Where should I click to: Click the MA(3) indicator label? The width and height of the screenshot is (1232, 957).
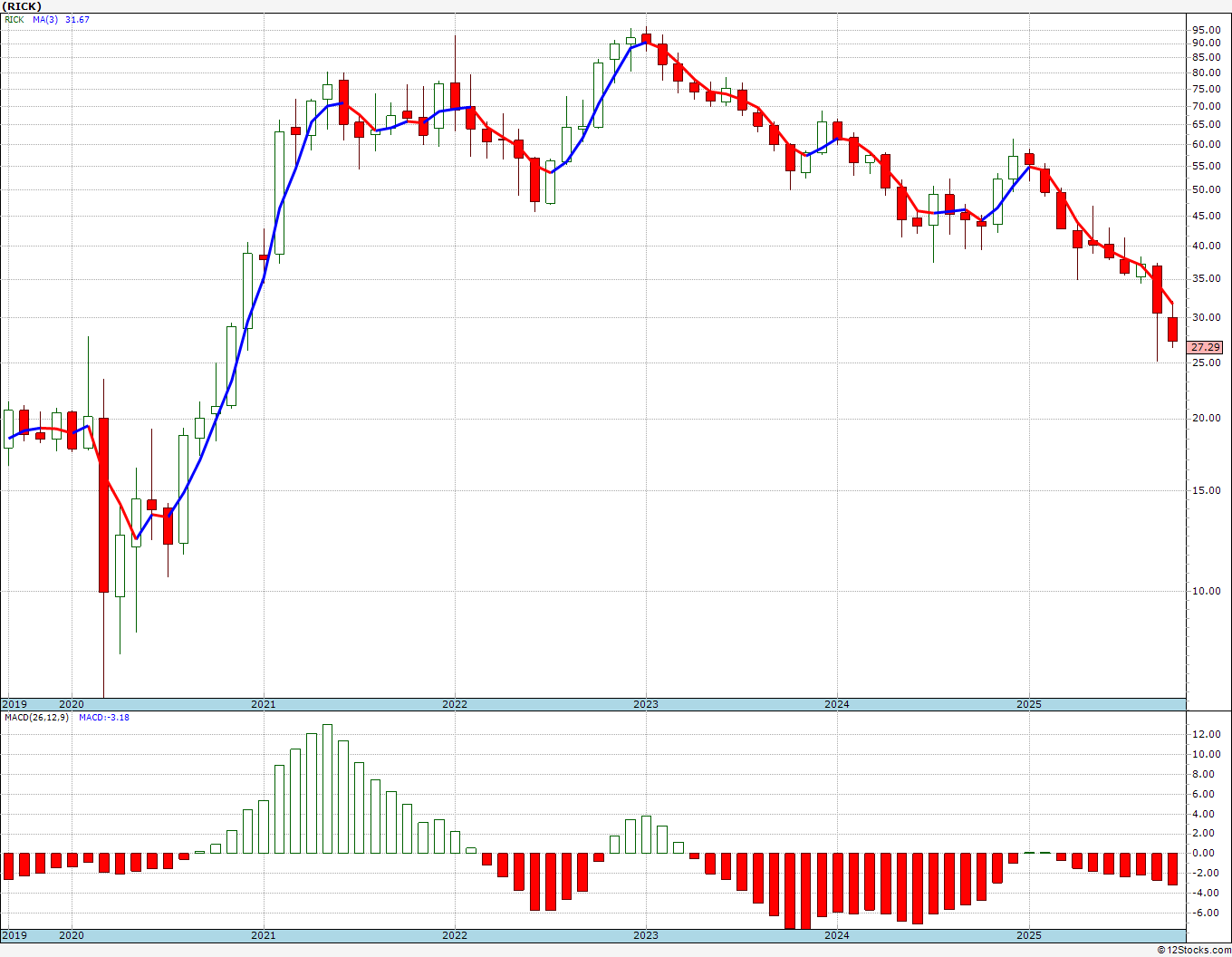click(45, 19)
